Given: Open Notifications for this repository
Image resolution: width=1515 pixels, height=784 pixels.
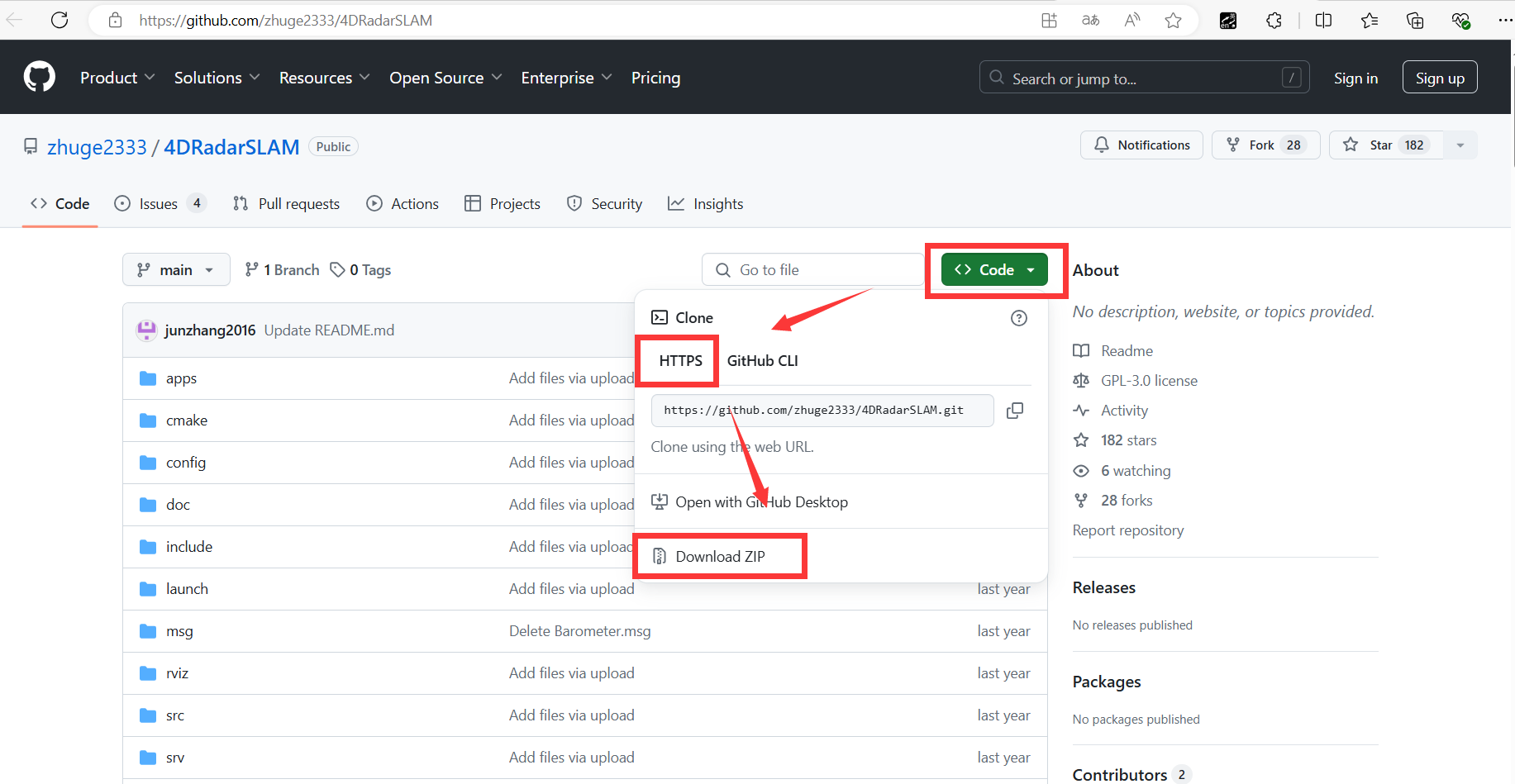Looking at the screenshot, I should (1141, 145).
